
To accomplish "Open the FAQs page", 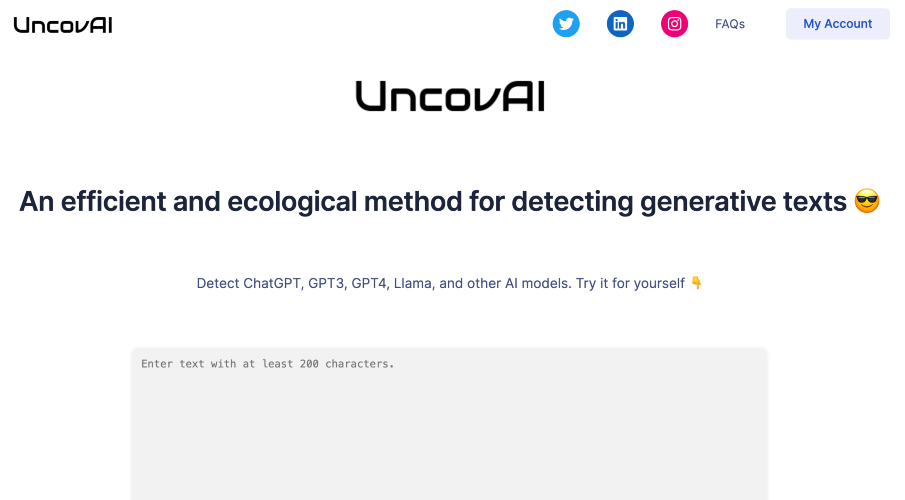I will click(x=730, y=24).
